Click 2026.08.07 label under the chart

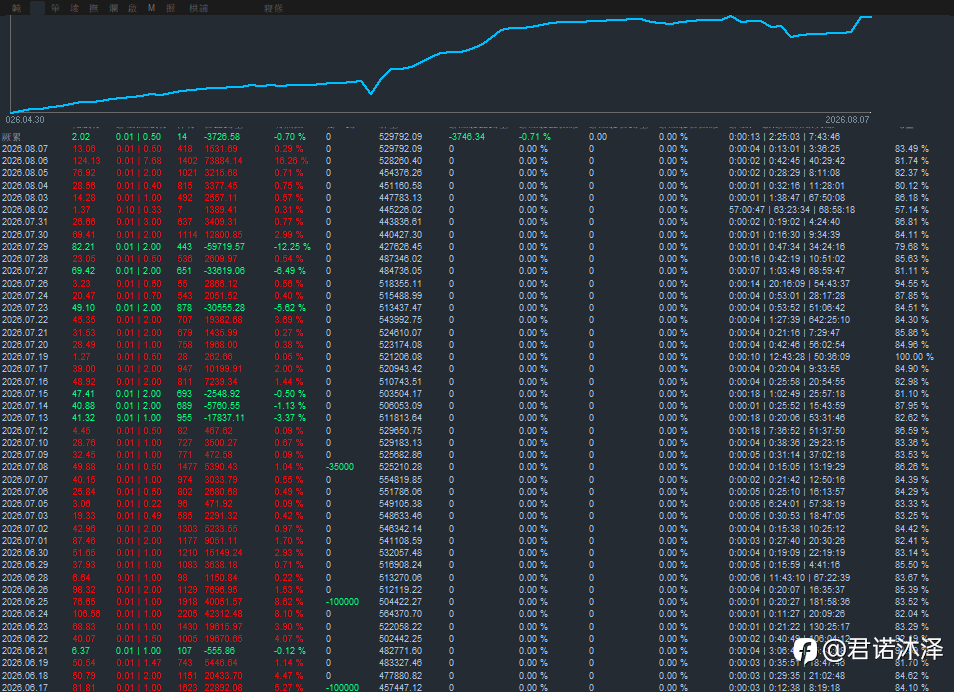[848, 120]
